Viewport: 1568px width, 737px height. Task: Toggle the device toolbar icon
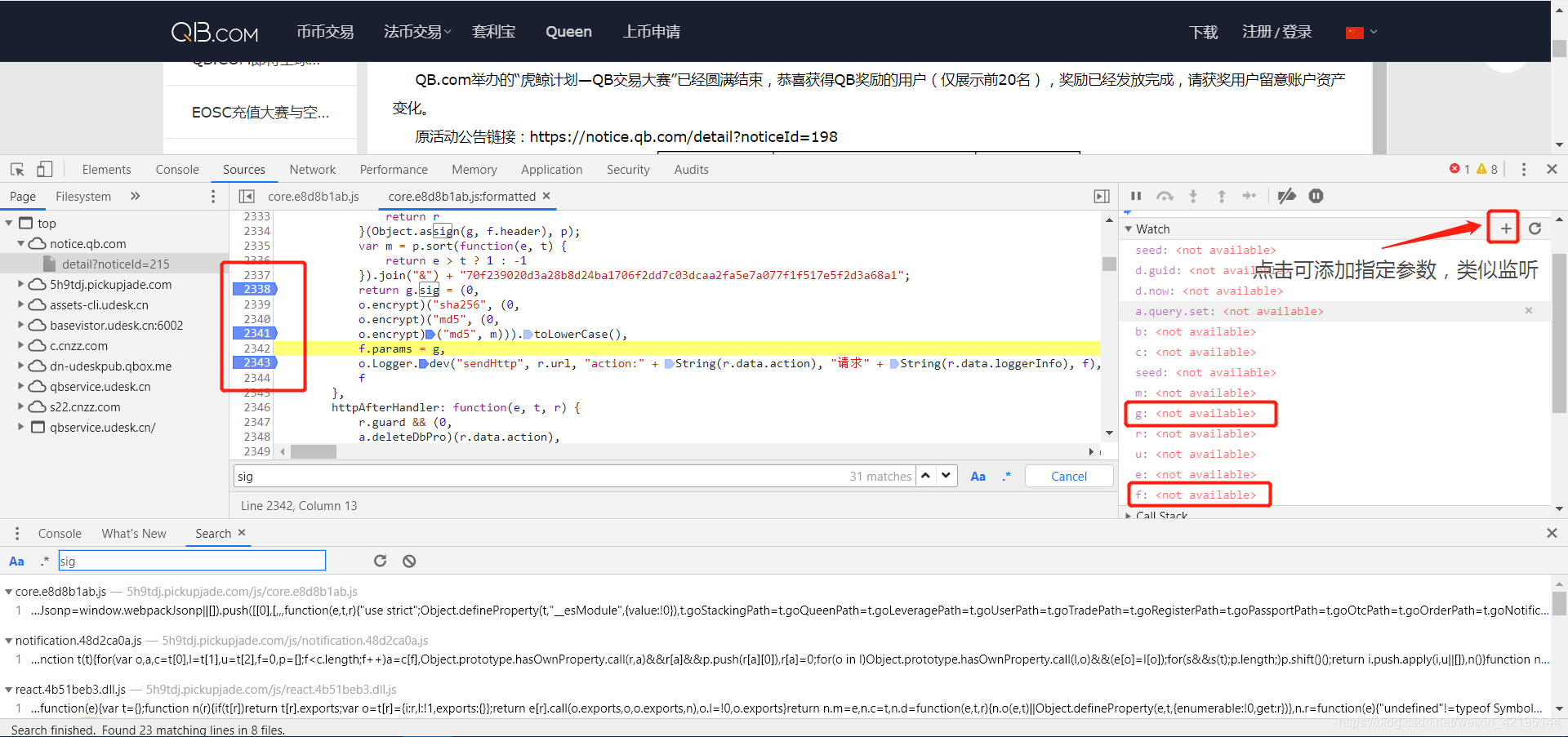coord(45,169)
